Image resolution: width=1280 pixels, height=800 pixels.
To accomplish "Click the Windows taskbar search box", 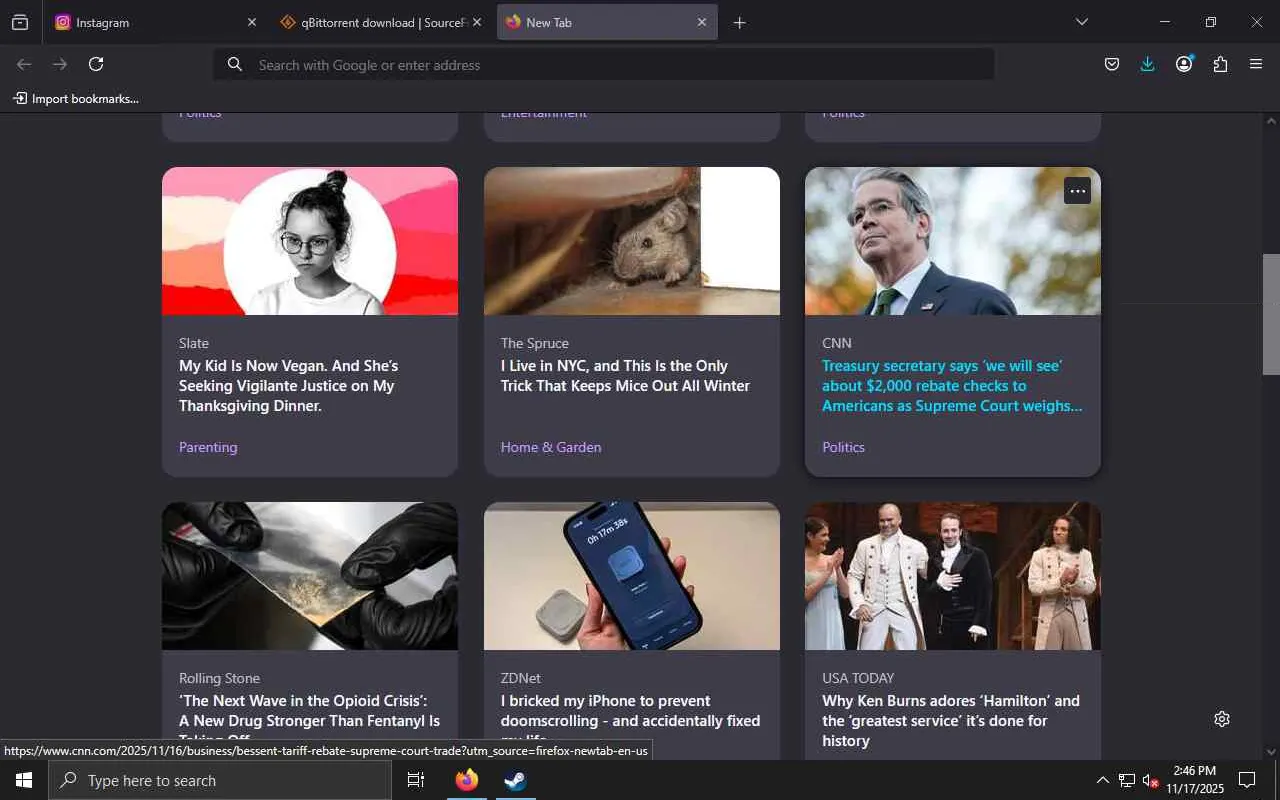I will tap(220, 780).
